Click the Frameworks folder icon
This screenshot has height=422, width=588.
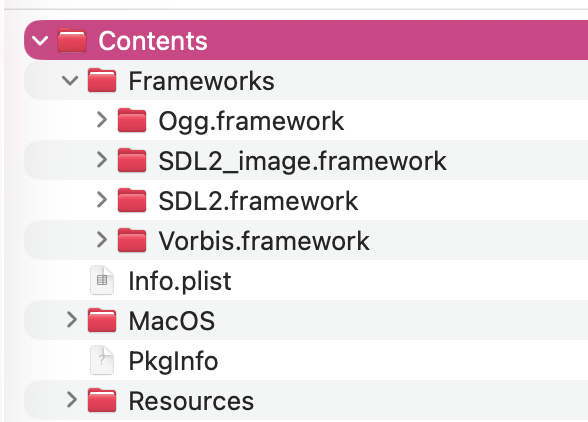[x=102, y=80]
